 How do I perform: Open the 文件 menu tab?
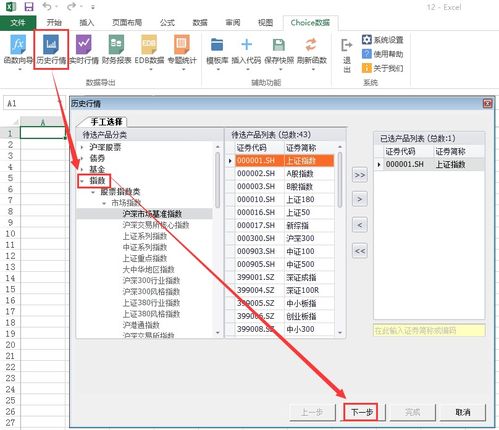tap(18, 23)
